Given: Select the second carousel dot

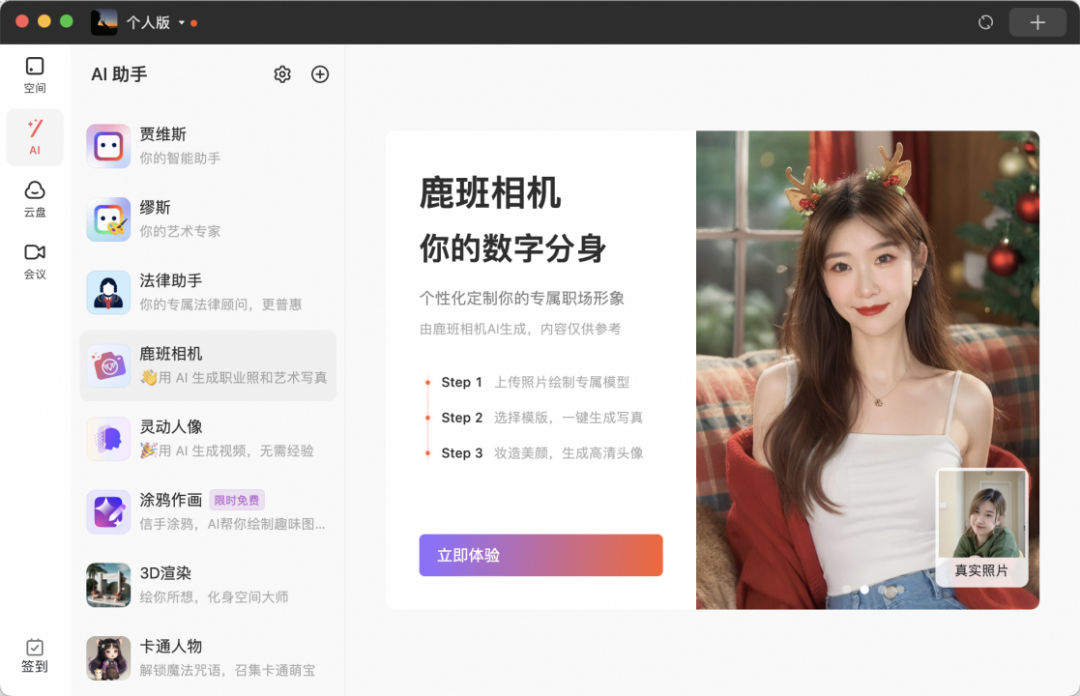Looking at the screenshot, I should pyautogui.click(x=865, y=590).
